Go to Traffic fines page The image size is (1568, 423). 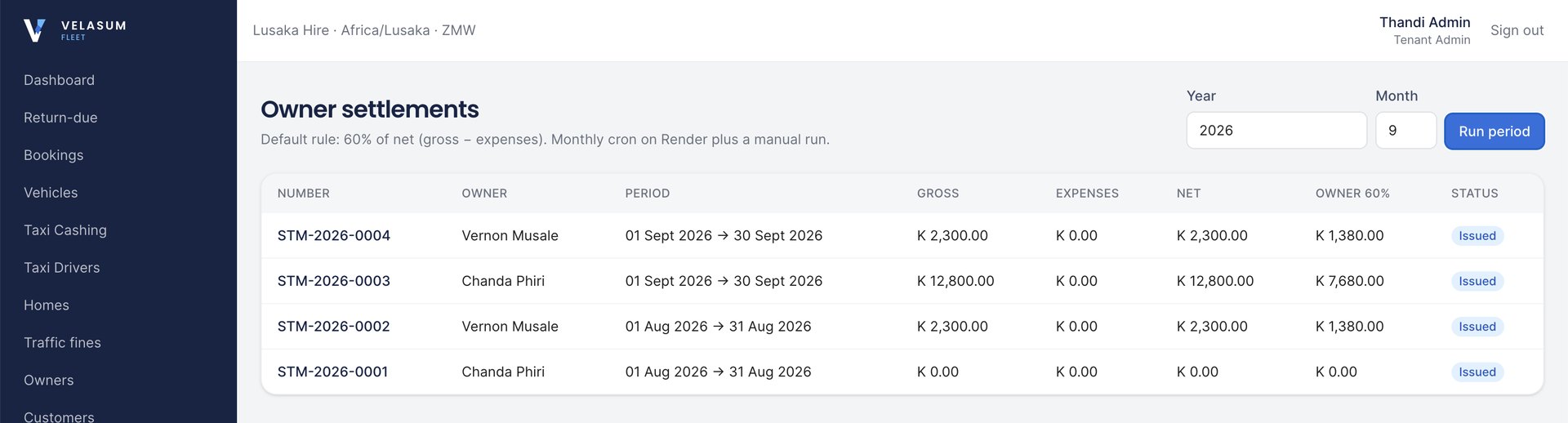pos(62,343)
